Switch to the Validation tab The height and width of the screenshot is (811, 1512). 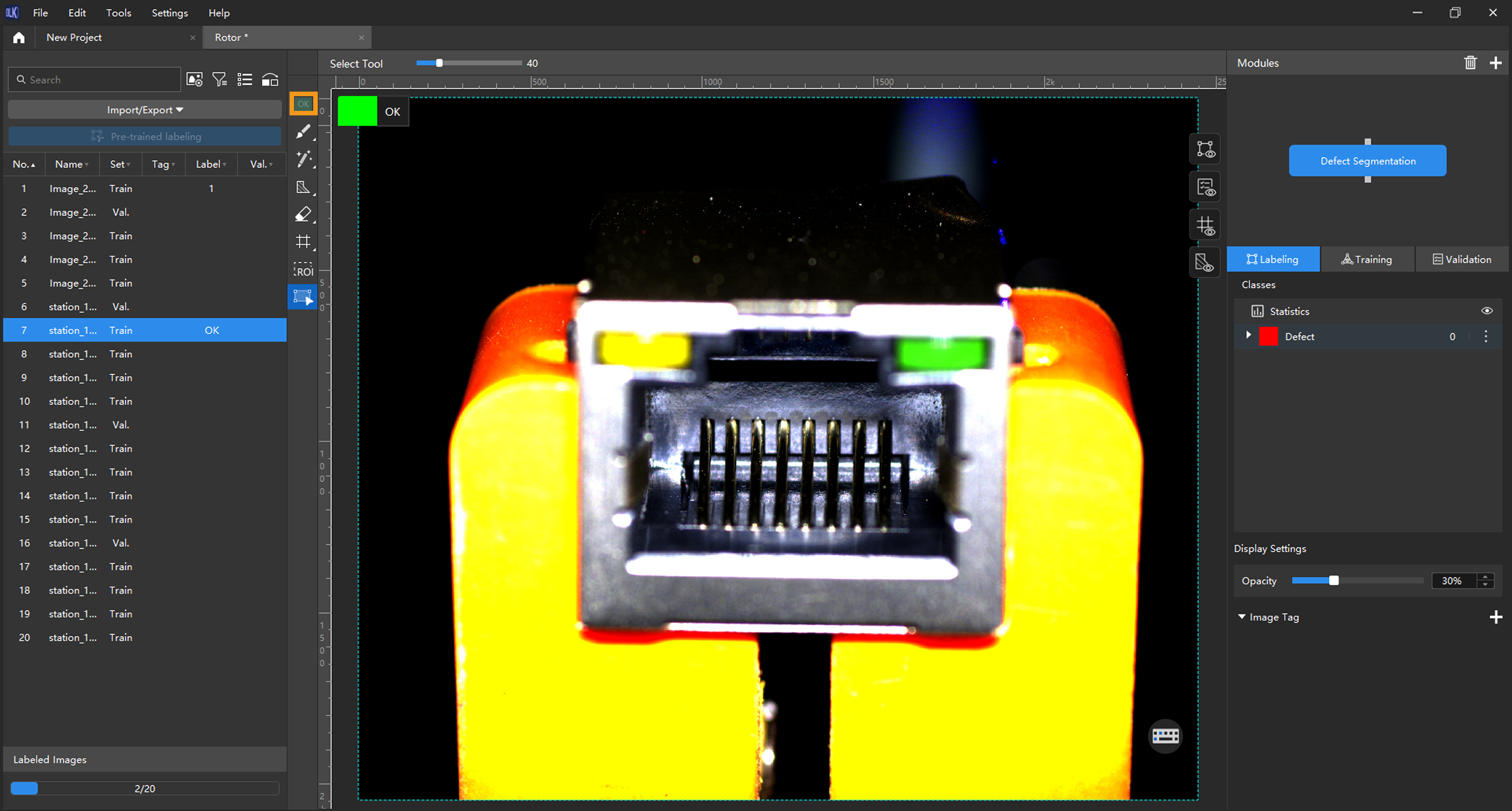[x=1462, y=260]
